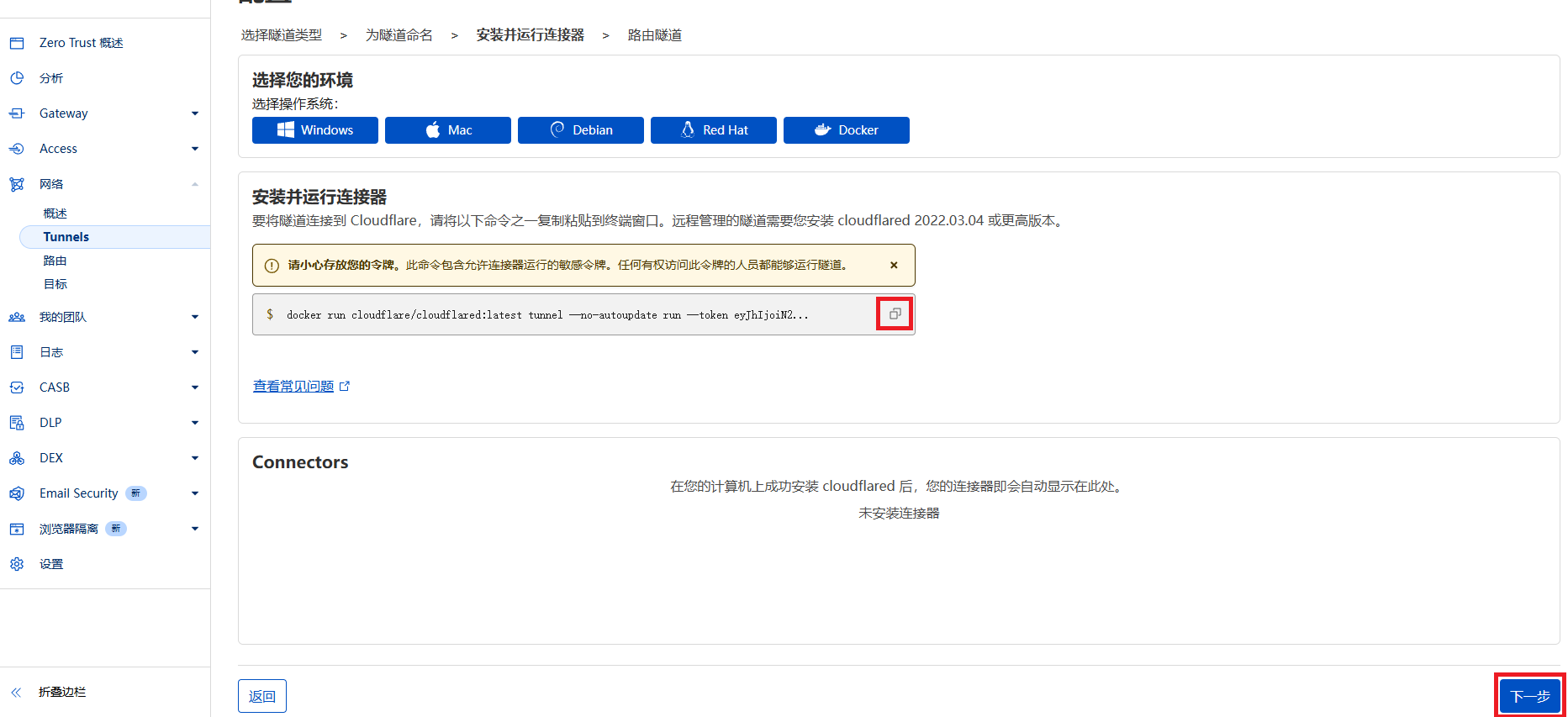
Task: Open 概述 under 网络
Action: point(55,214)
